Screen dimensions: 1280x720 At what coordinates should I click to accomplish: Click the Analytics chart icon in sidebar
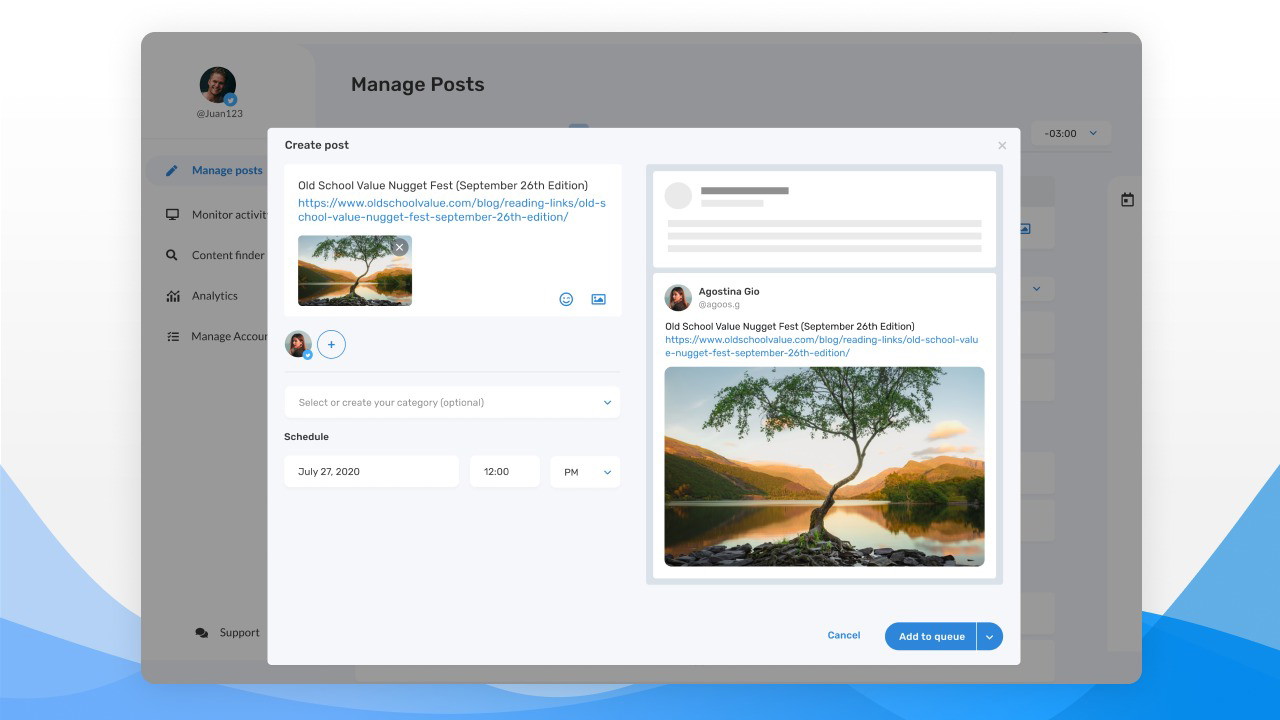(172, 296)
